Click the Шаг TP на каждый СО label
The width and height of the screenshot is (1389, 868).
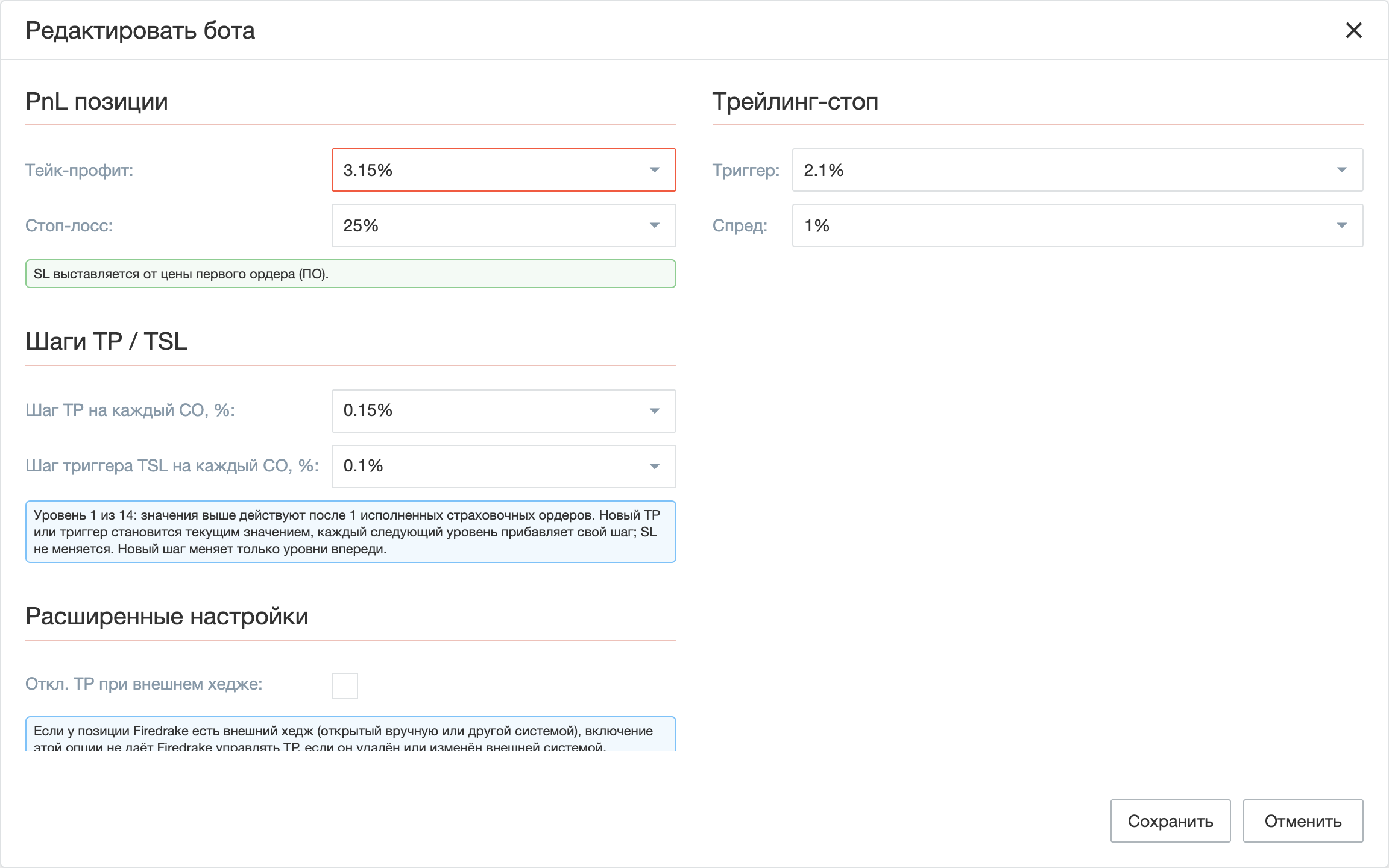(x=130, y=410)
